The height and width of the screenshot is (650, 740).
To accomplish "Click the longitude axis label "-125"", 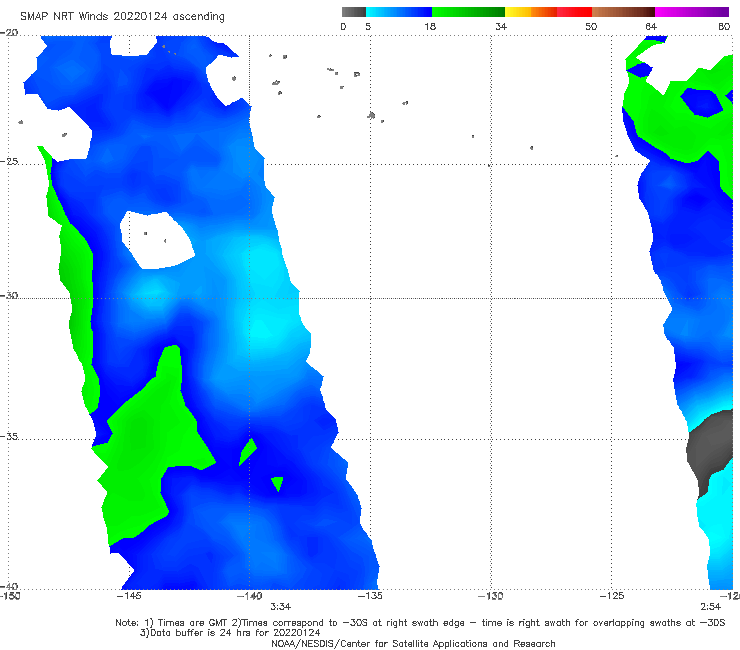I will [x=612, y=596].
